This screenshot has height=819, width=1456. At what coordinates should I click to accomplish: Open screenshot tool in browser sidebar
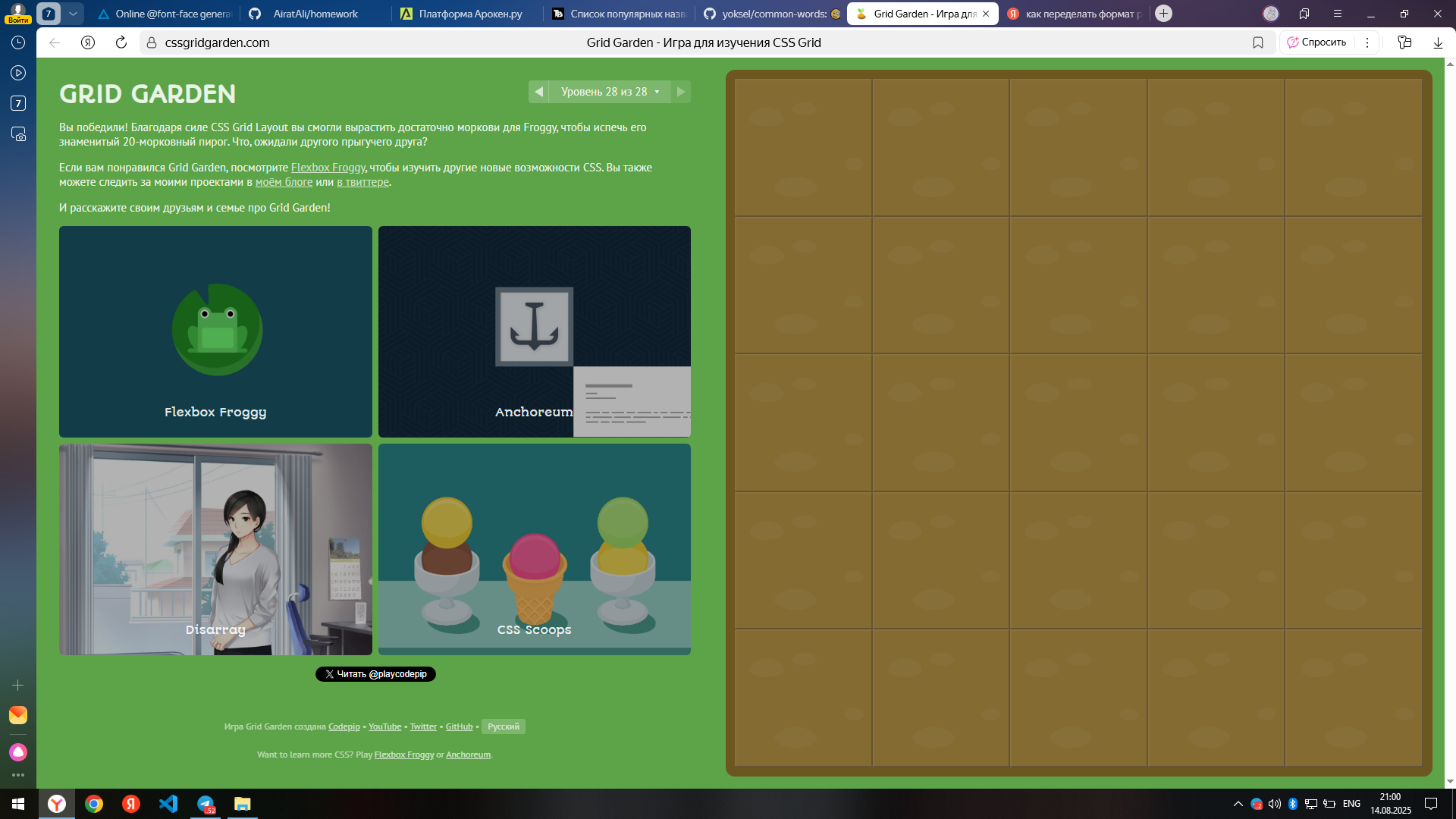18,134
